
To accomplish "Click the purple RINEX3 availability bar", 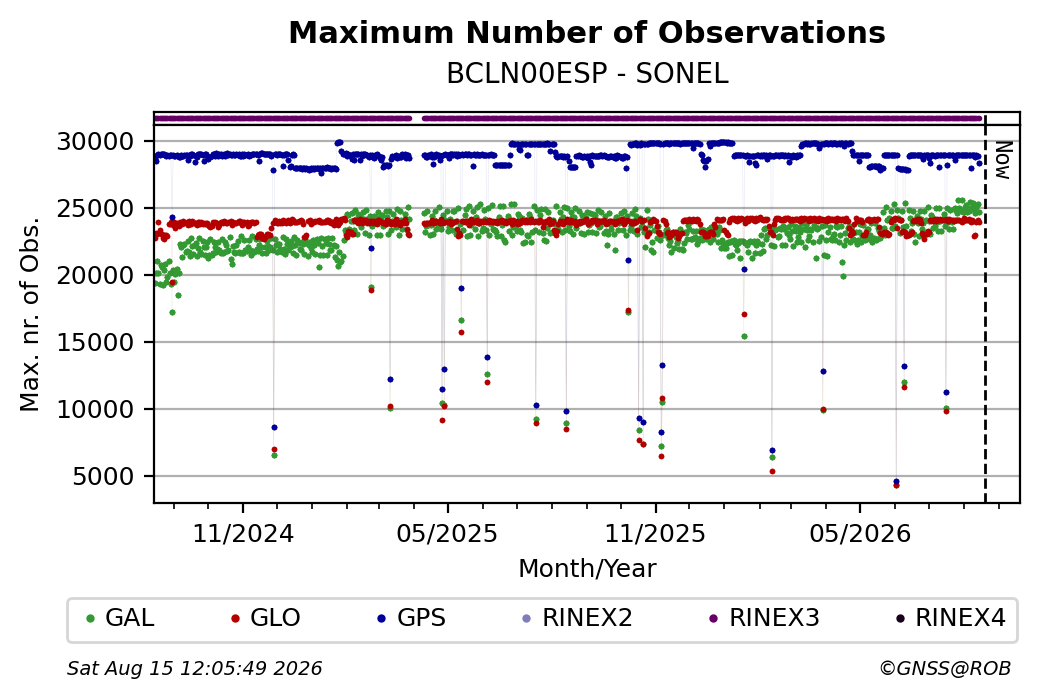I will [568, 119].
